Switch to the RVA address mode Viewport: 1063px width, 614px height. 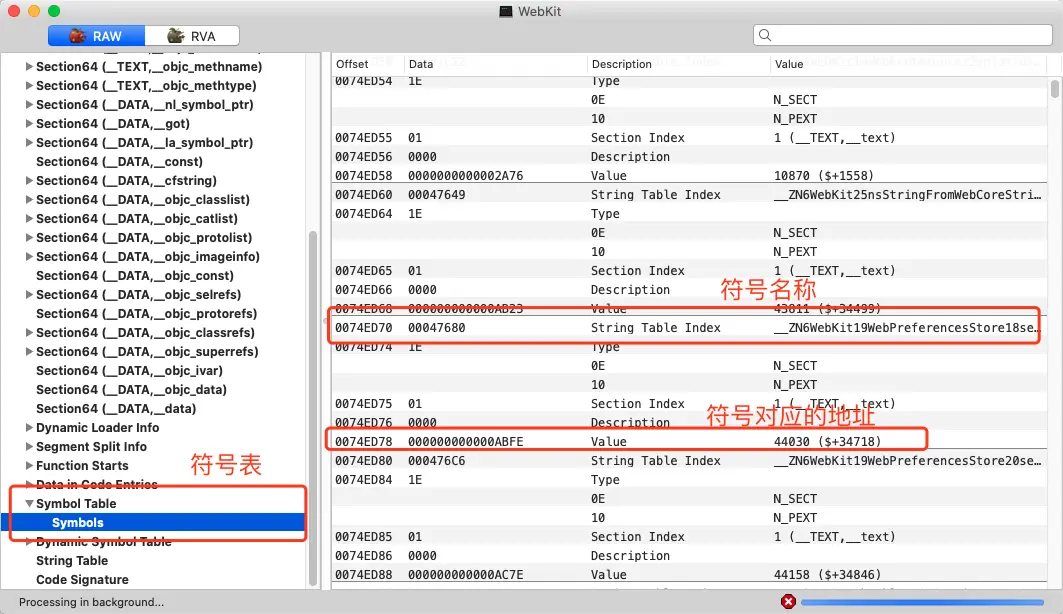tap(192, 36)
